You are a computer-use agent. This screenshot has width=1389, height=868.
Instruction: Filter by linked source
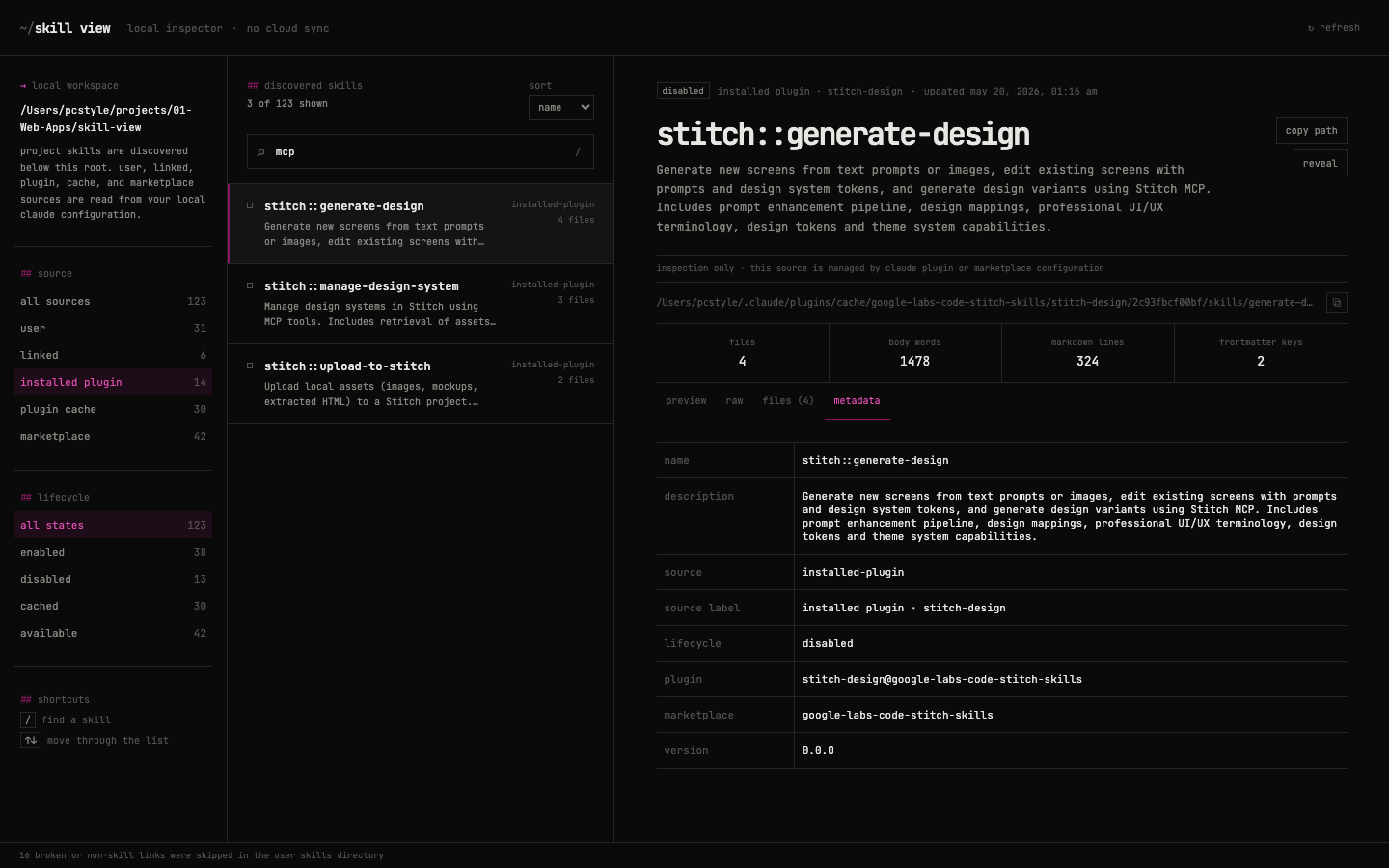point(114,356)
